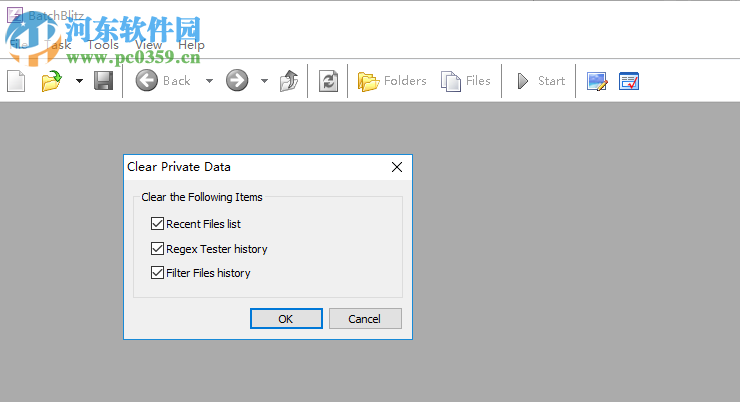Expand the Forward history dropdown arrow
740x402 pixels.
pos(264,81)
